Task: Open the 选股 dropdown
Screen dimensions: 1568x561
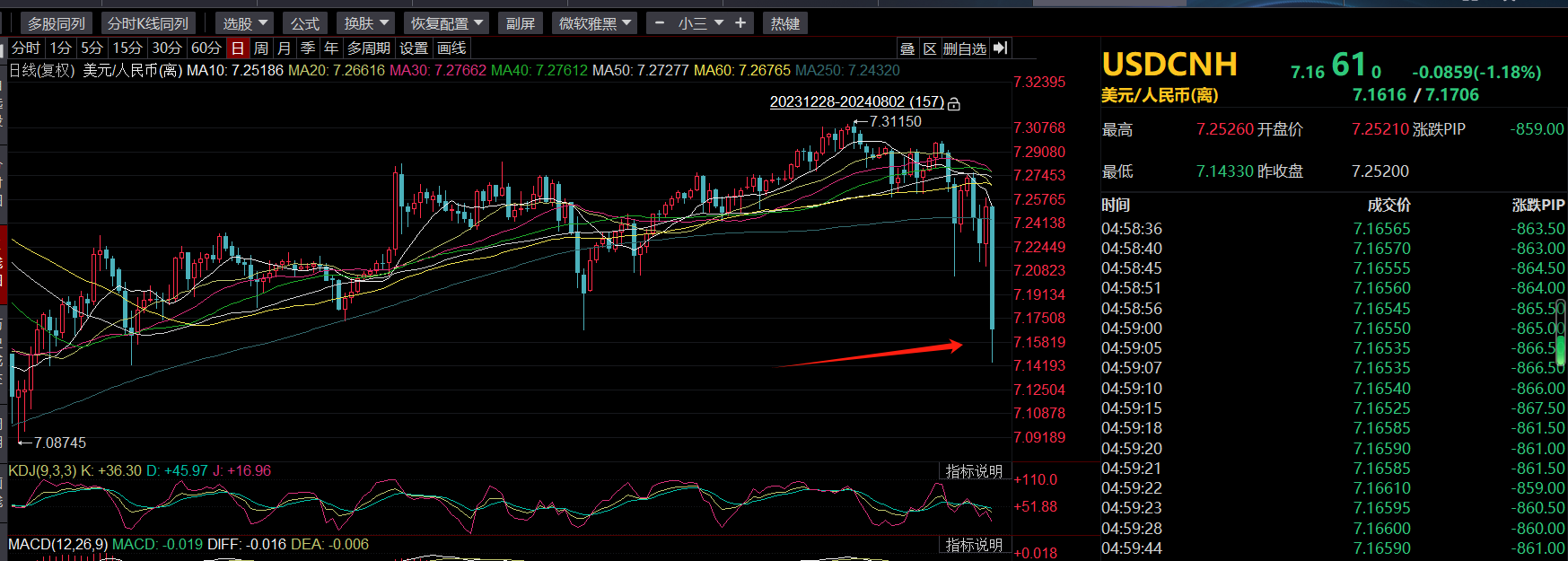Action: pyautogui.click(x=245, y=23)
